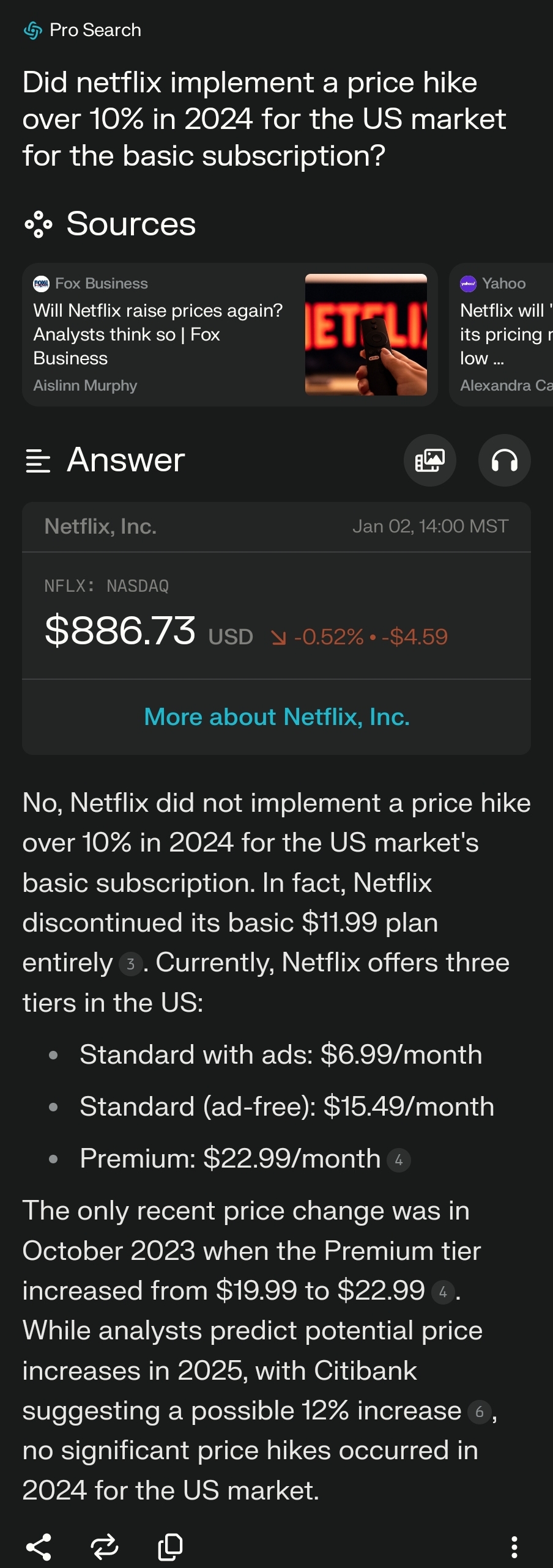Open the Fox Business source card
This screenshot has height=1568, width=553.
(x=230, y=334)
